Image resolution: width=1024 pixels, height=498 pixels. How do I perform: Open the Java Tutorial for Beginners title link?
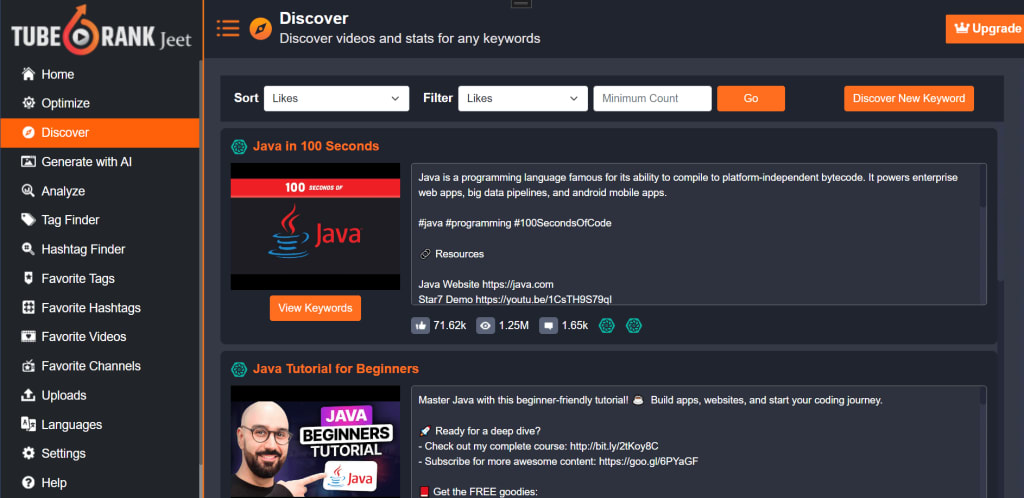tap(336, 369)
